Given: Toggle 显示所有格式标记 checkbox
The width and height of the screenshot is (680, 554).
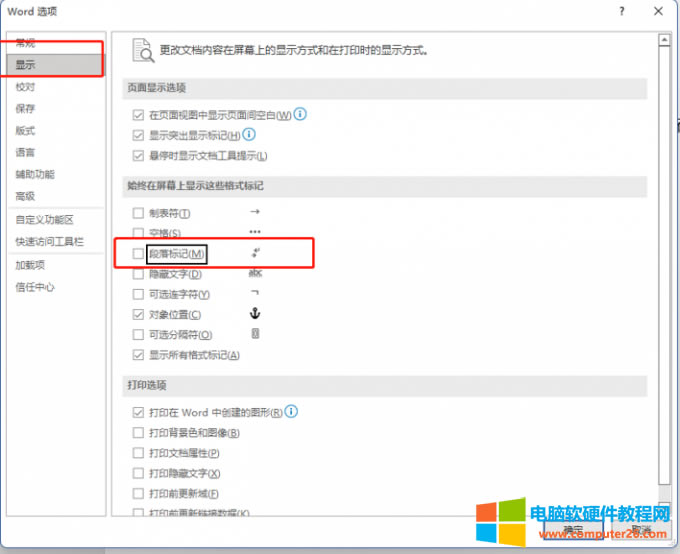Looking at the screenshot, I should point(138,355).
